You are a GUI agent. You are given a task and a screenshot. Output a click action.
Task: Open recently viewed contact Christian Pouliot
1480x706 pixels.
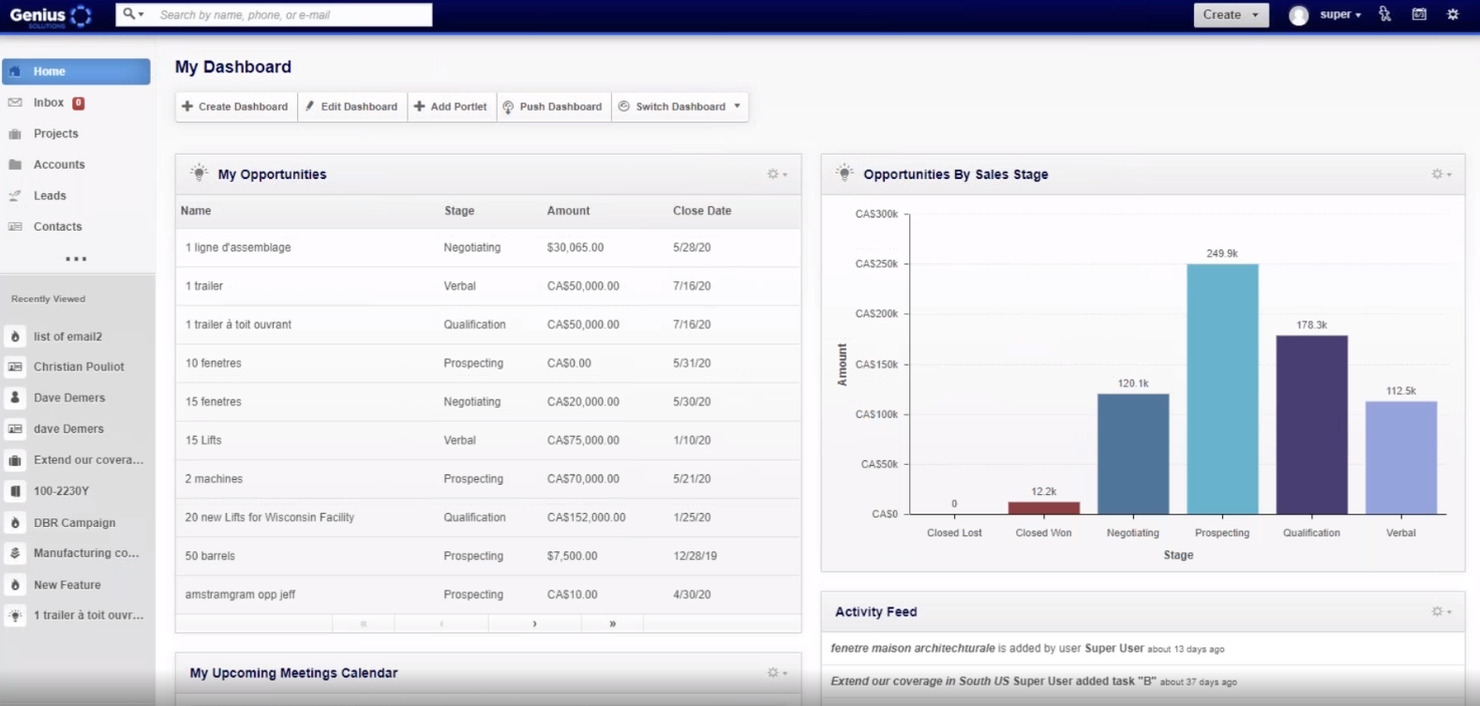[76, 366]
